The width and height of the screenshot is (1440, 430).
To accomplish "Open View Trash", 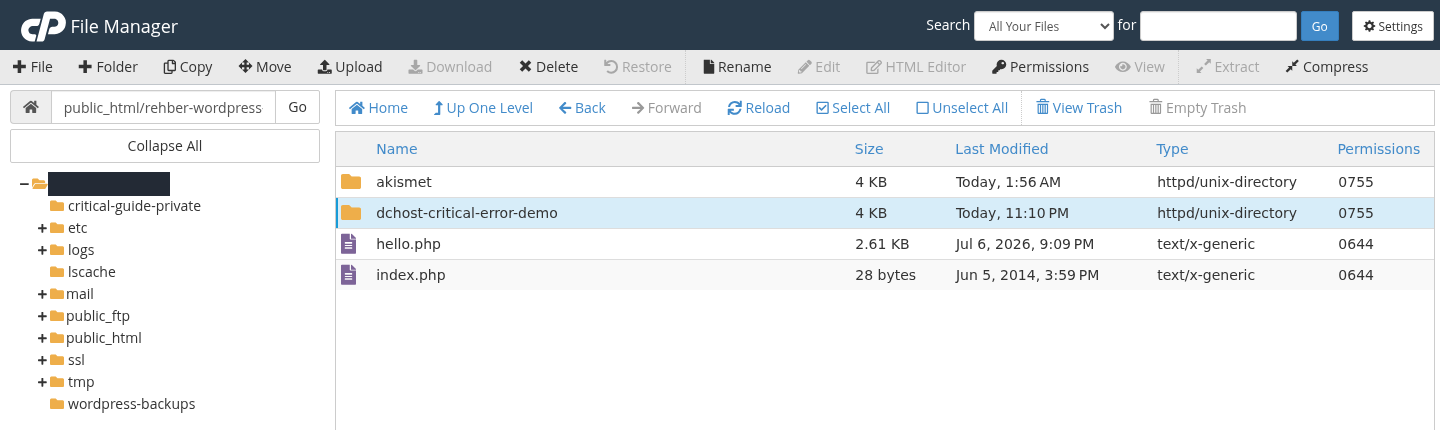I will click(x=1079, y=108).
